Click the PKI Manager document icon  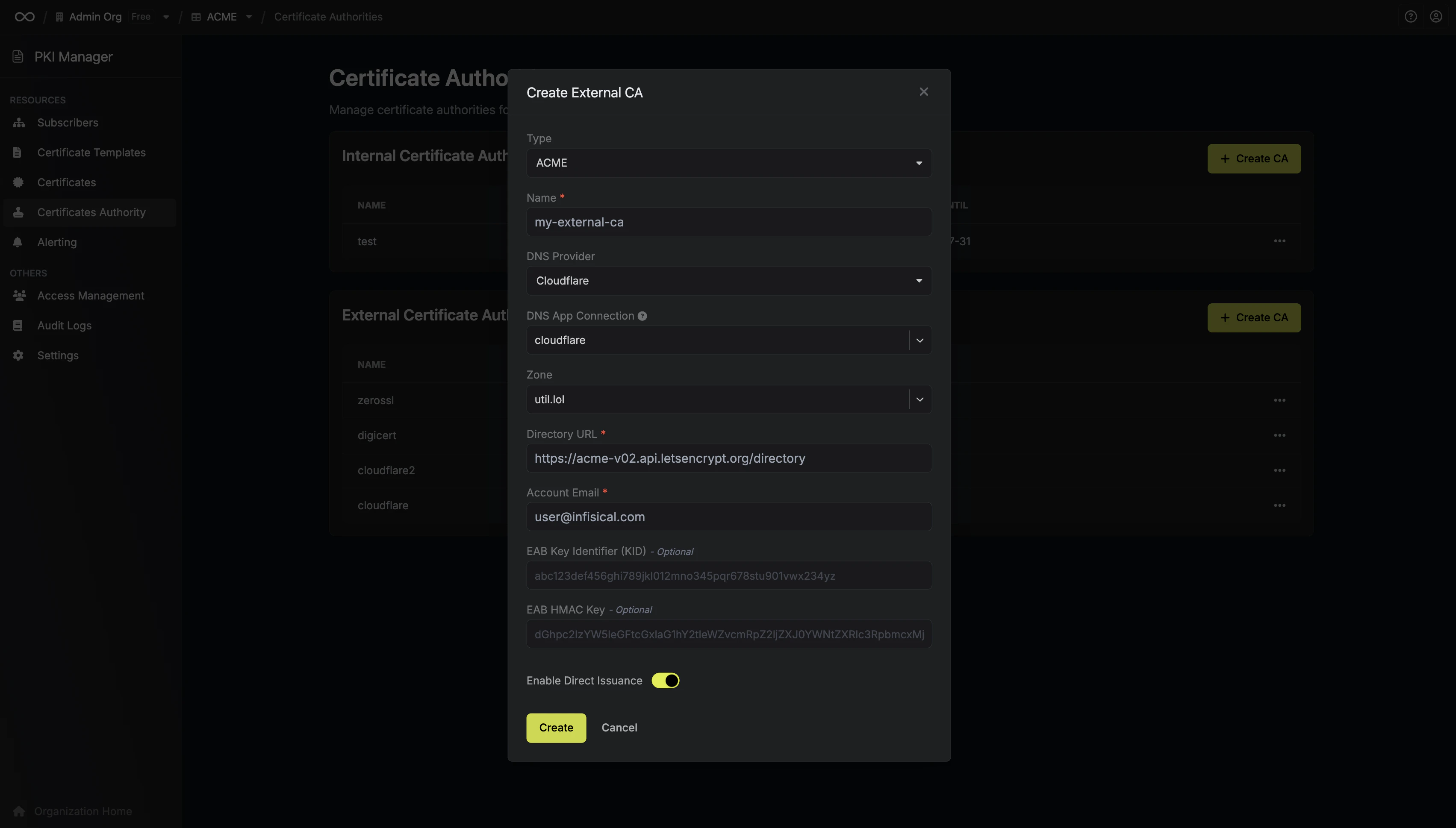point(18,56)
